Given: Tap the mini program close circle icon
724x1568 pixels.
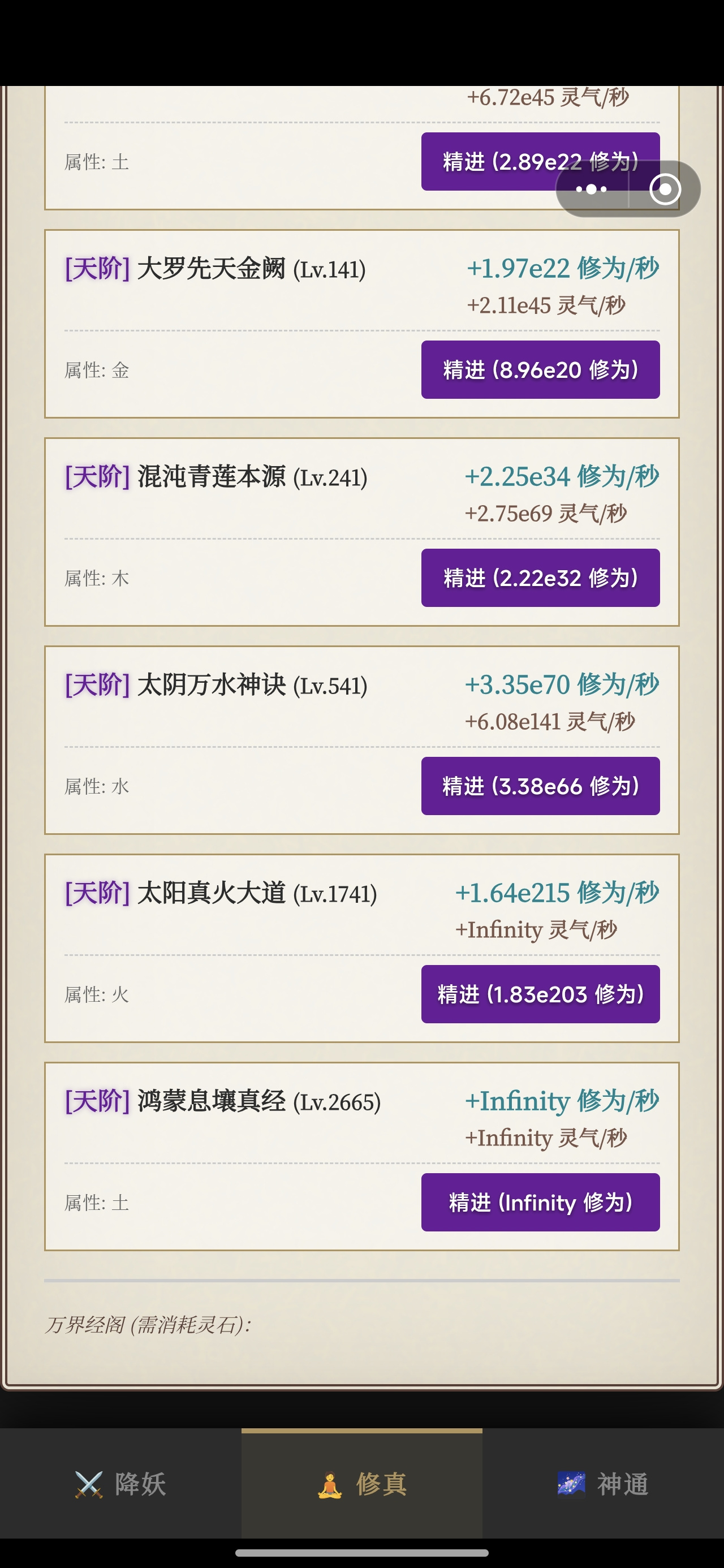Looking at the screenshot, I should pos(665,189).
